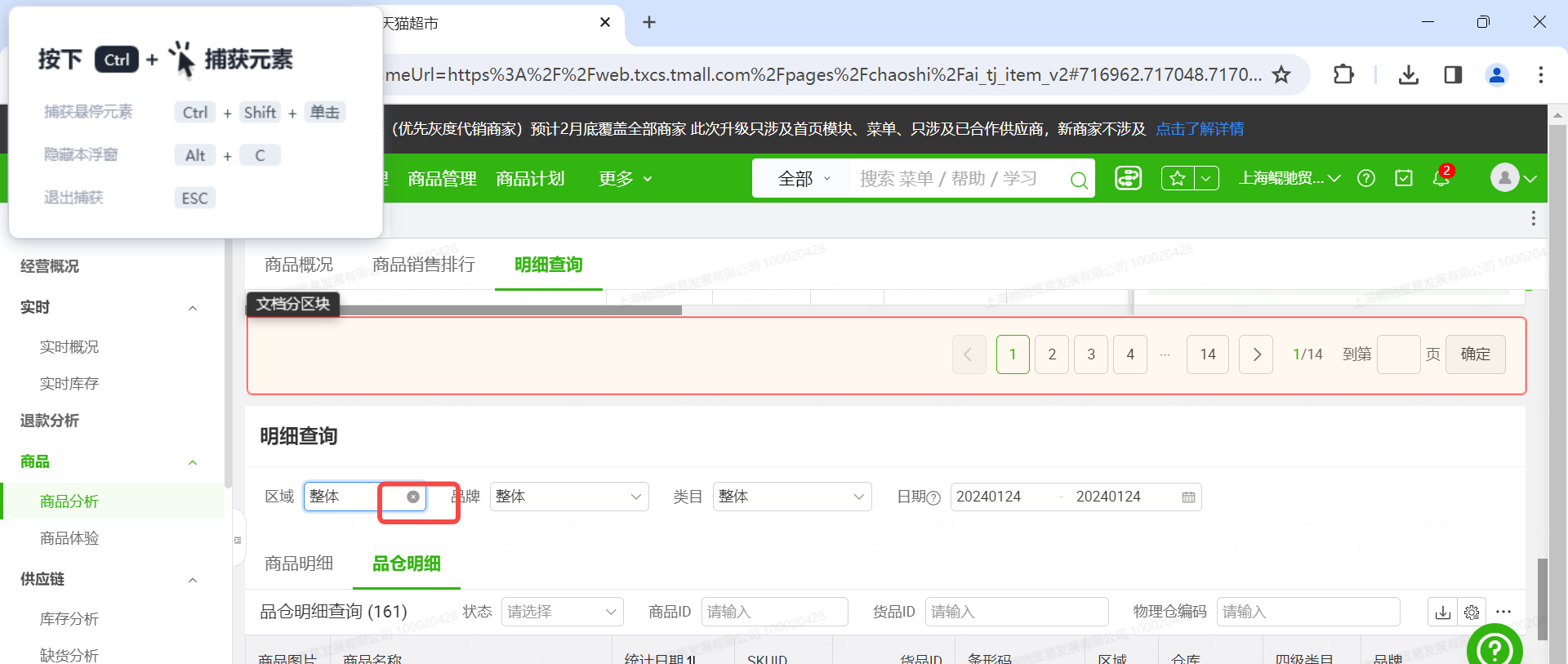Image resolution: width=1568 pixels, height=664 pixels.
Task: Open the Chrome profile avatar
Action: [x=1497, y=75]
